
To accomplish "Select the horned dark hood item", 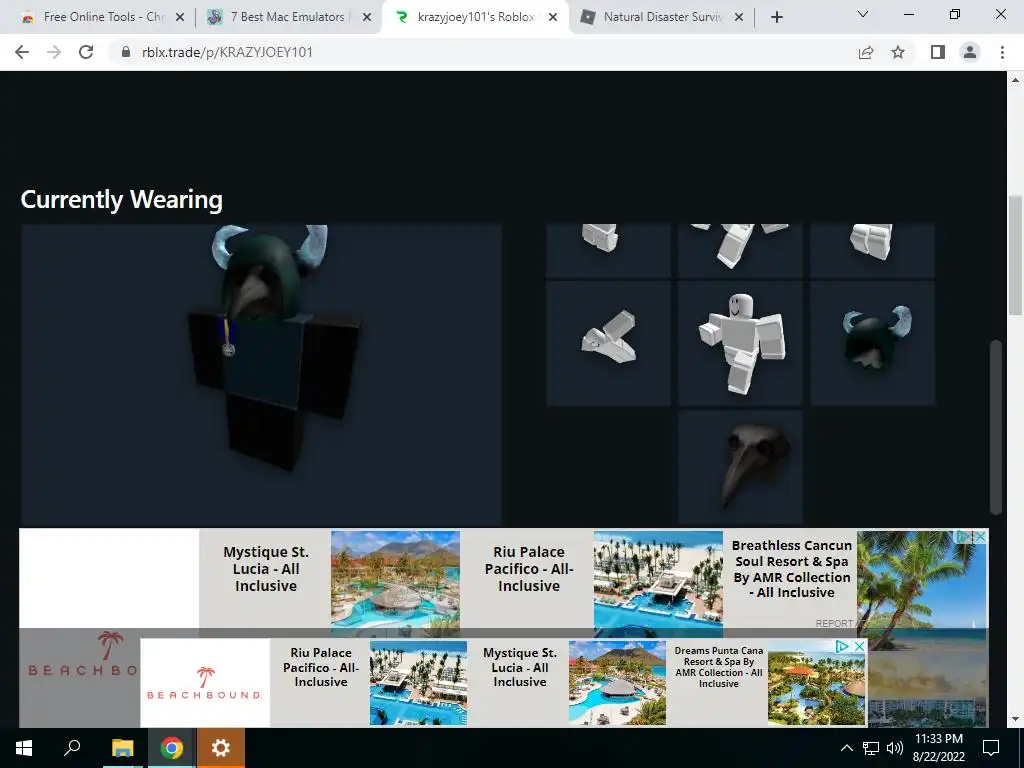I will point(872,344).
